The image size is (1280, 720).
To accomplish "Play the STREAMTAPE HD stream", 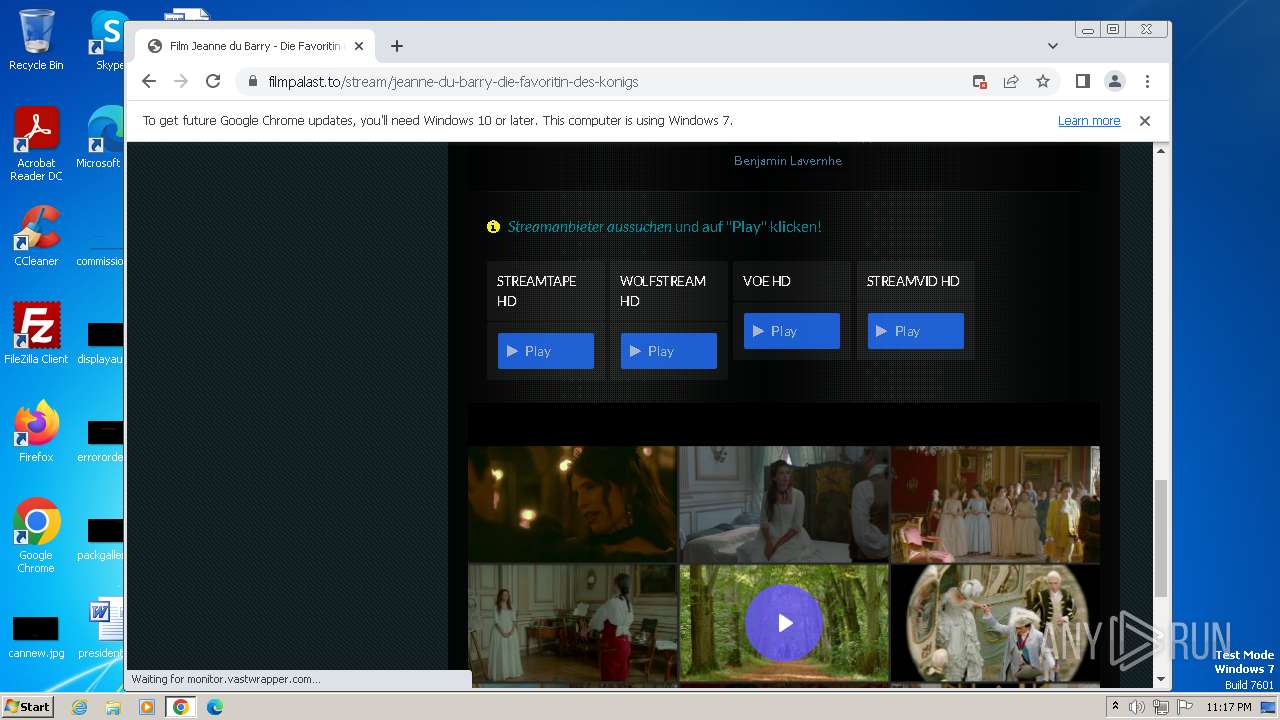I will click(546, 351).
